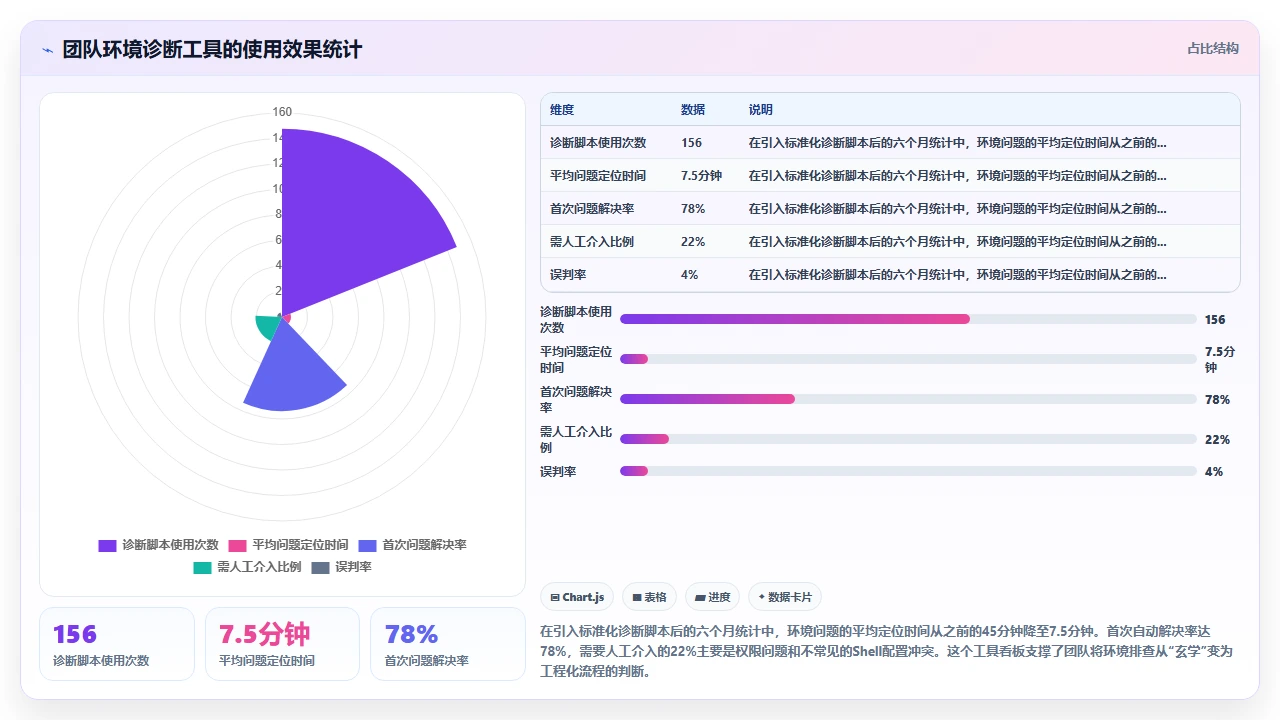The height and width of the screenshot is (720, 1280).
Task: Toggle the 诊断脚本使用次数 legend swatch
Action: [107, 545]
